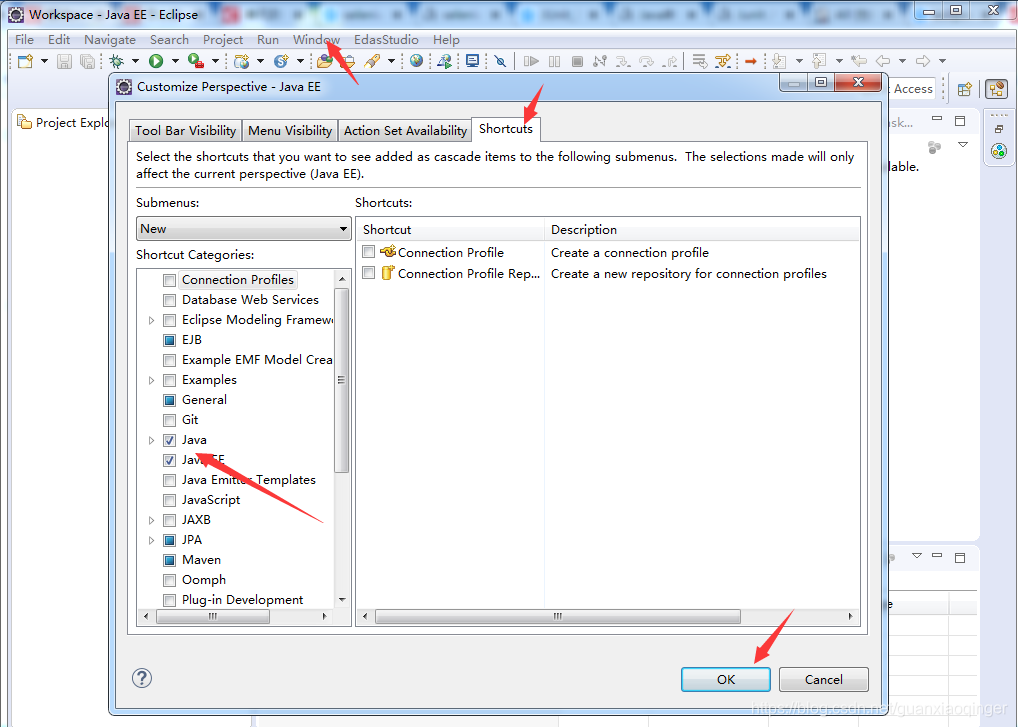Uncheck the Java EE category checkbox
This screenshot has height=727, width=1018.
pos(169,460)
